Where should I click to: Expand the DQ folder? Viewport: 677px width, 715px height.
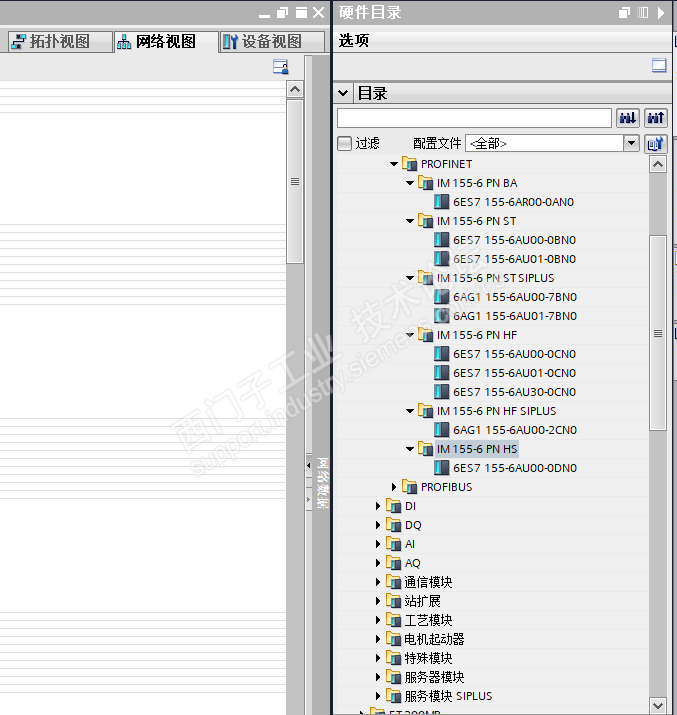click(x=378, y=525)
